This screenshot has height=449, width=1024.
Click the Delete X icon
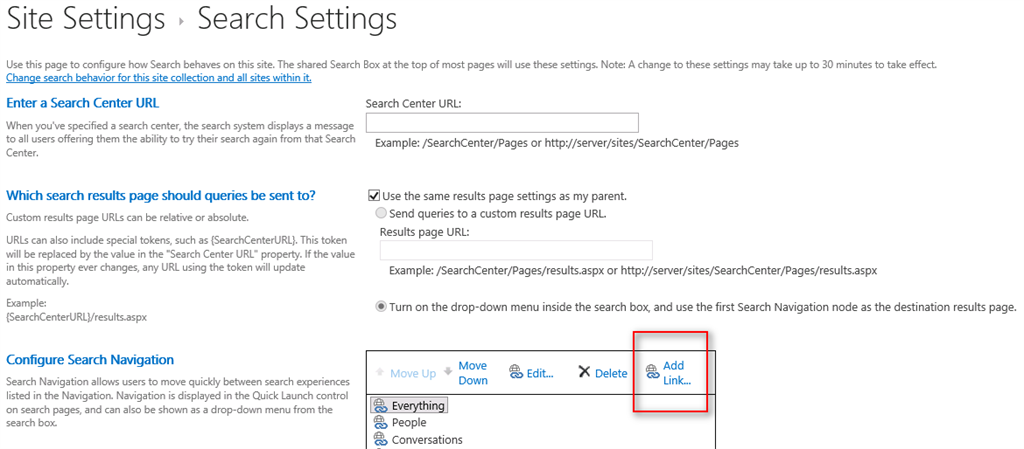point(585,373)
